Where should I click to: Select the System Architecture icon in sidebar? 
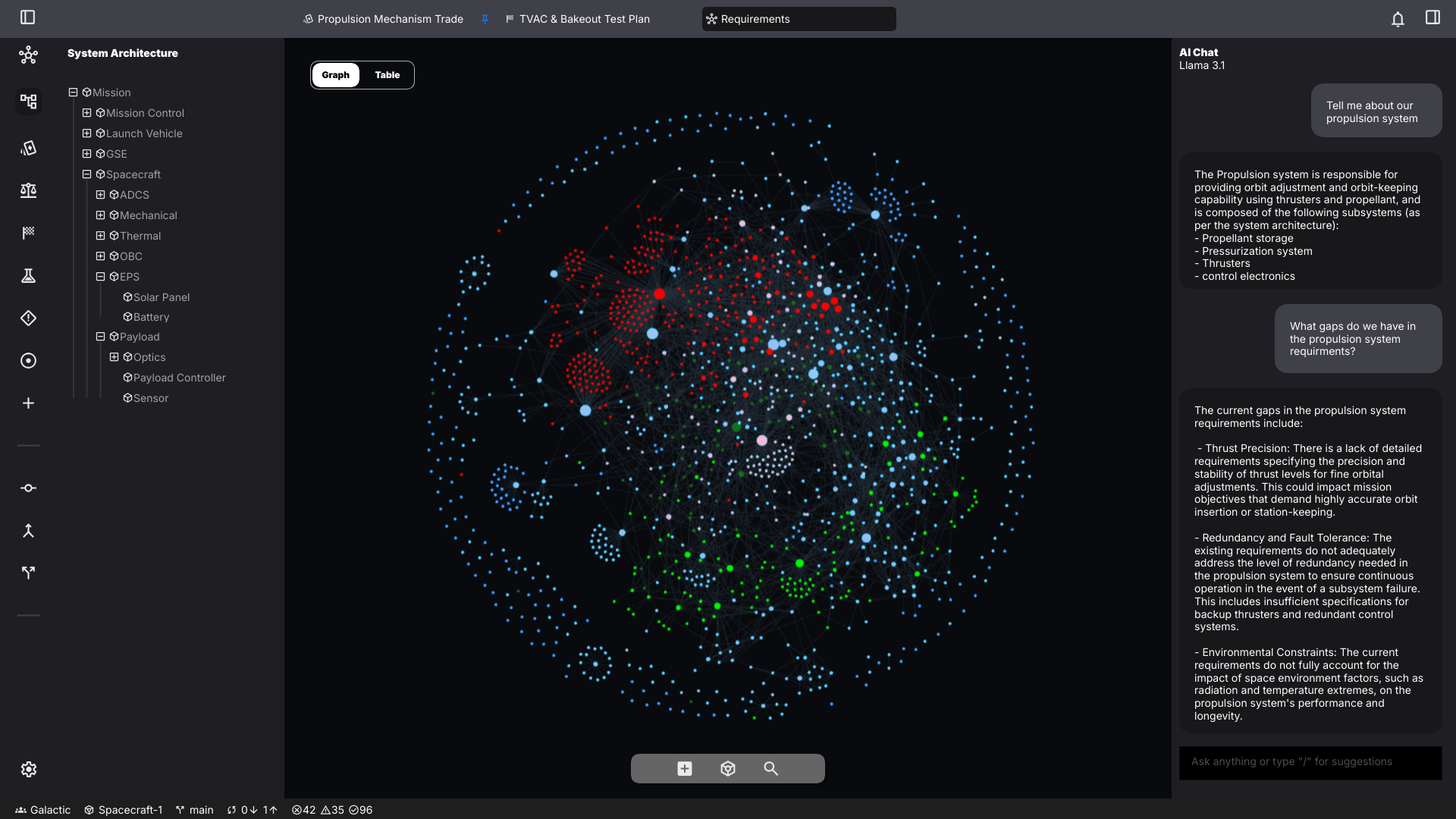pos(28,101)
